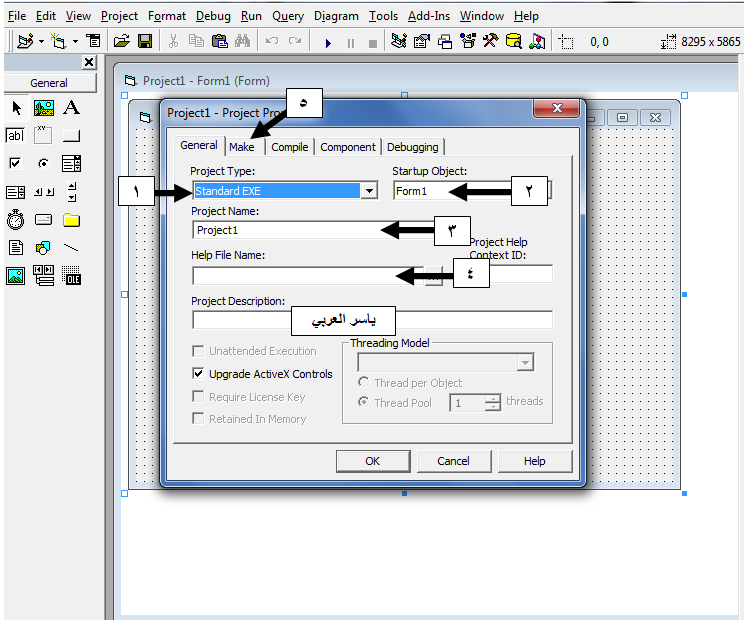Select the CheckBox control tool
This screenshot has height=620, width=746.
[15, 164]
